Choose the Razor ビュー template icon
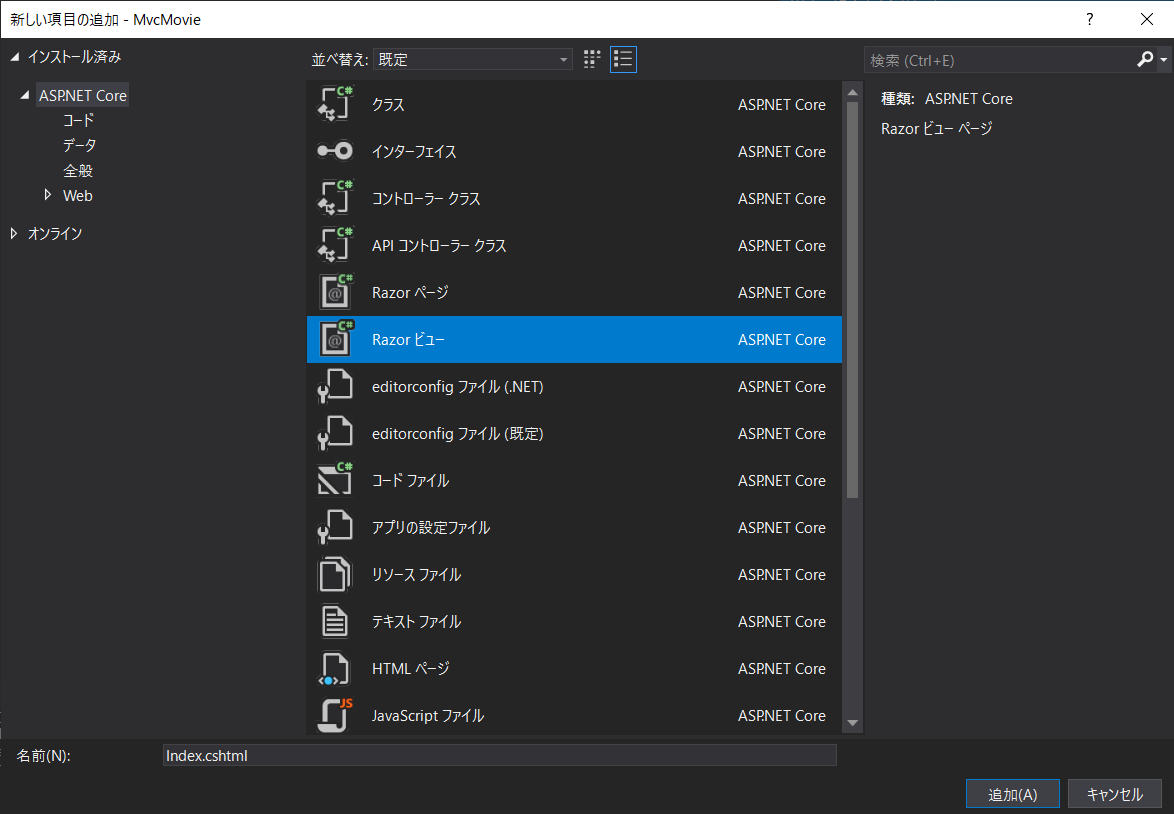The image size is (1174, 814). click(335, 339)
